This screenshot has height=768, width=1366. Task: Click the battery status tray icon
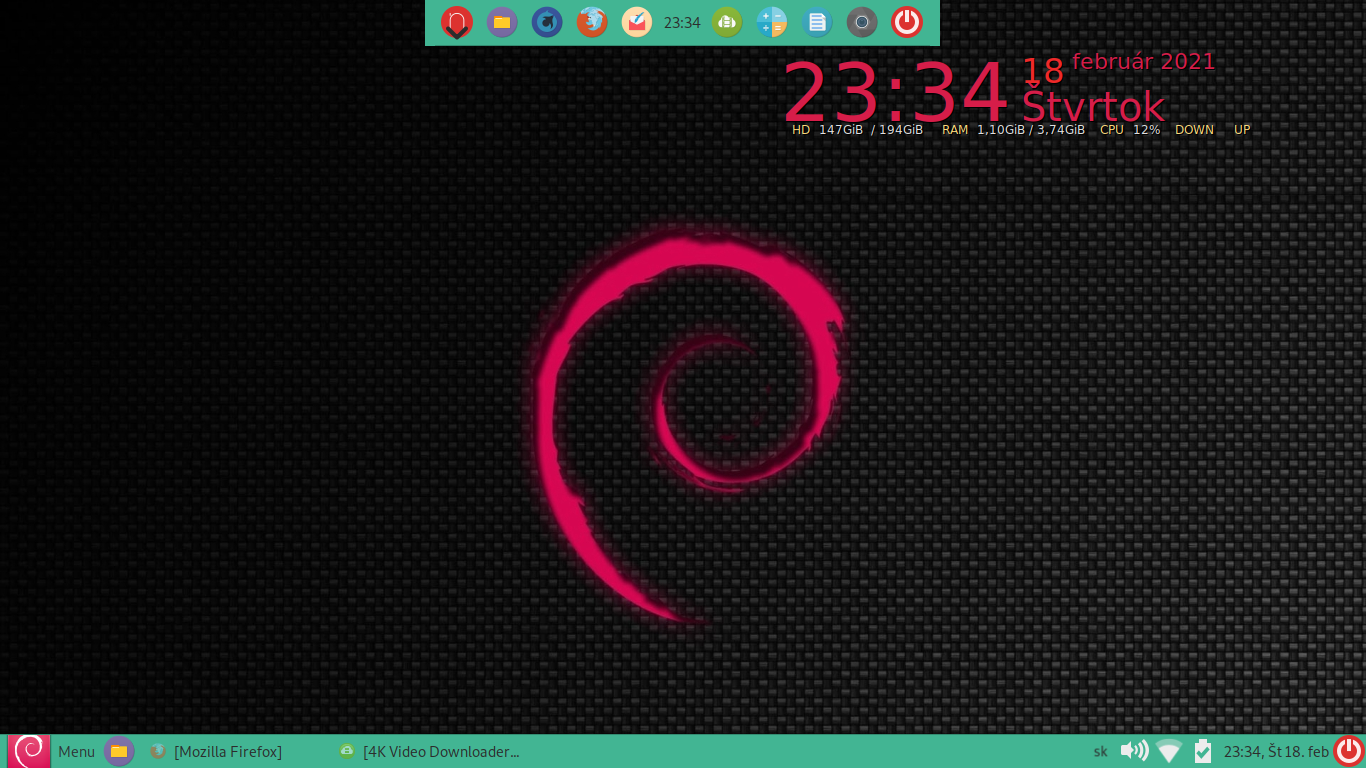pos(1202,751)
